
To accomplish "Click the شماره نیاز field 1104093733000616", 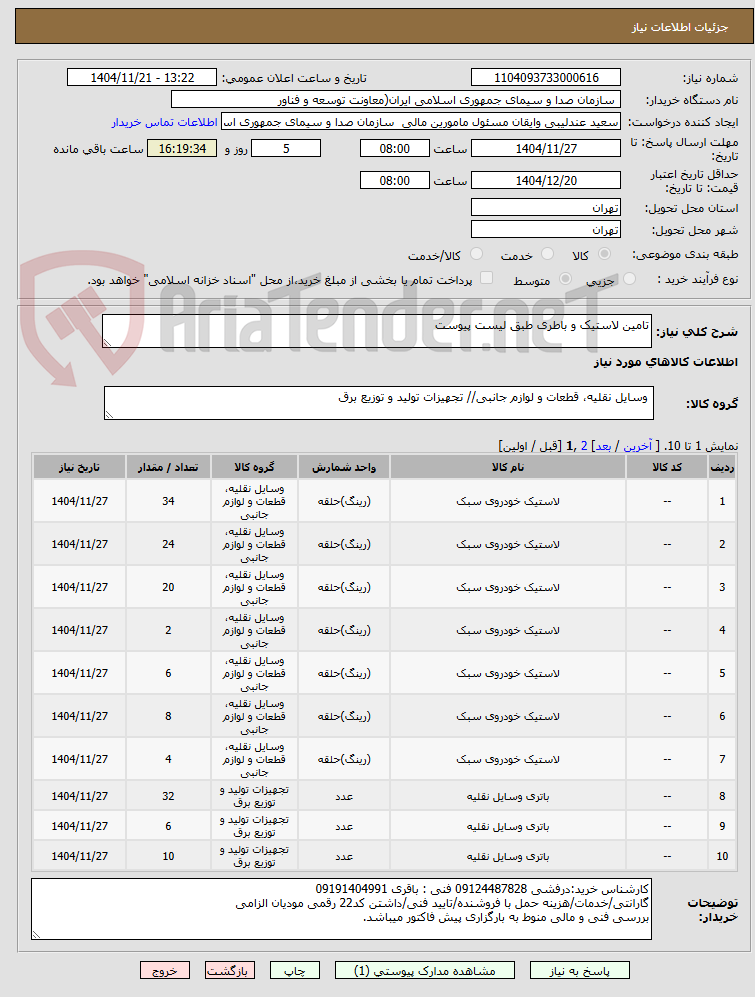I will (x=546, y=78).
